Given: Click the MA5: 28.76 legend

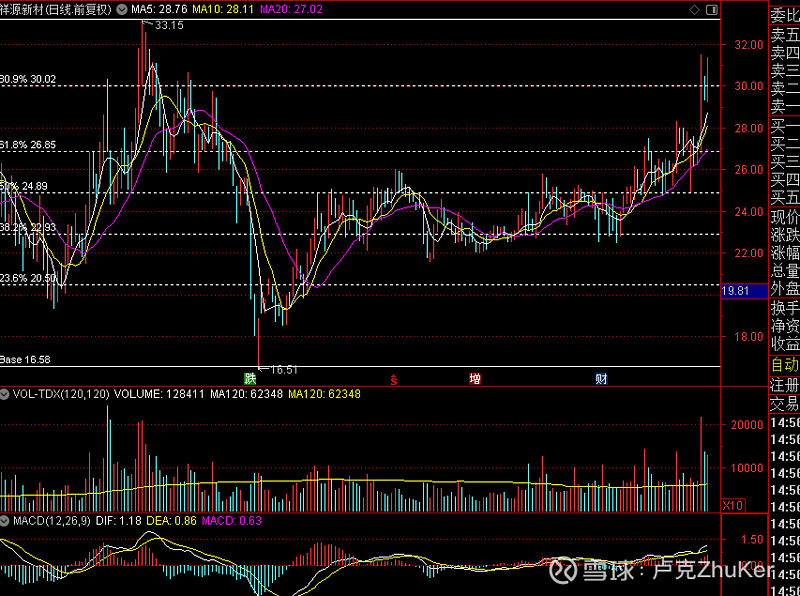Looking at the screenshot, I should coord(159,9).
